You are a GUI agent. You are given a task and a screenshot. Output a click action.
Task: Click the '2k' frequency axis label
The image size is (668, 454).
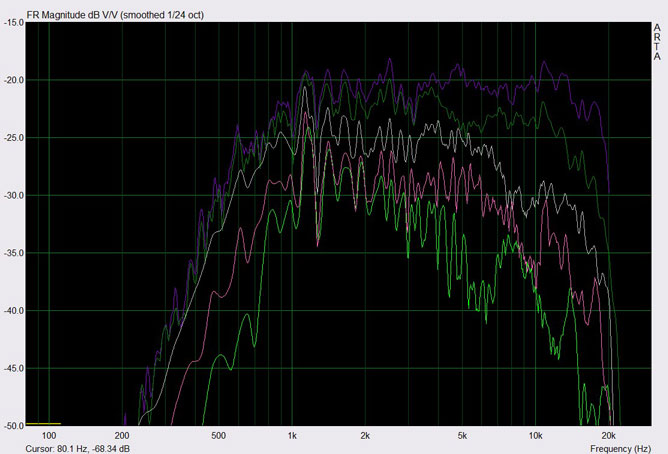point(365,436)
